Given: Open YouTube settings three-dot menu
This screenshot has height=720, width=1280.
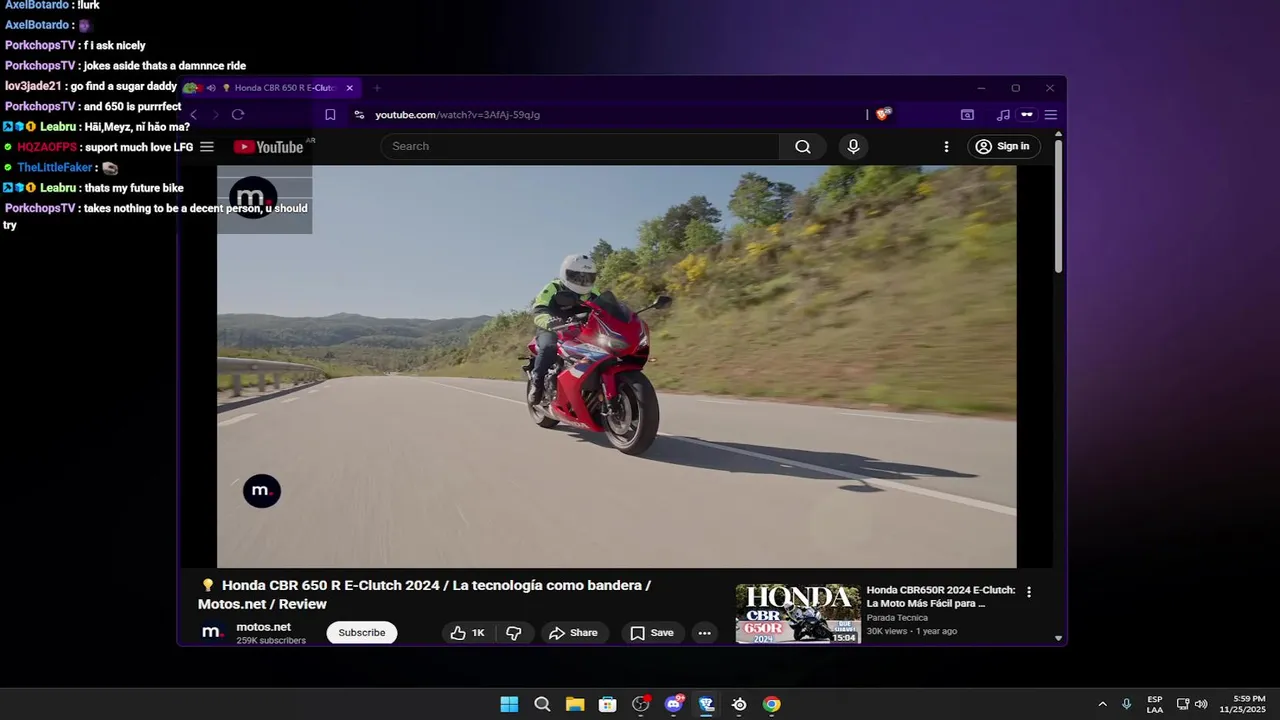Looking at the screenshot, I should click(x=946, y=147).
